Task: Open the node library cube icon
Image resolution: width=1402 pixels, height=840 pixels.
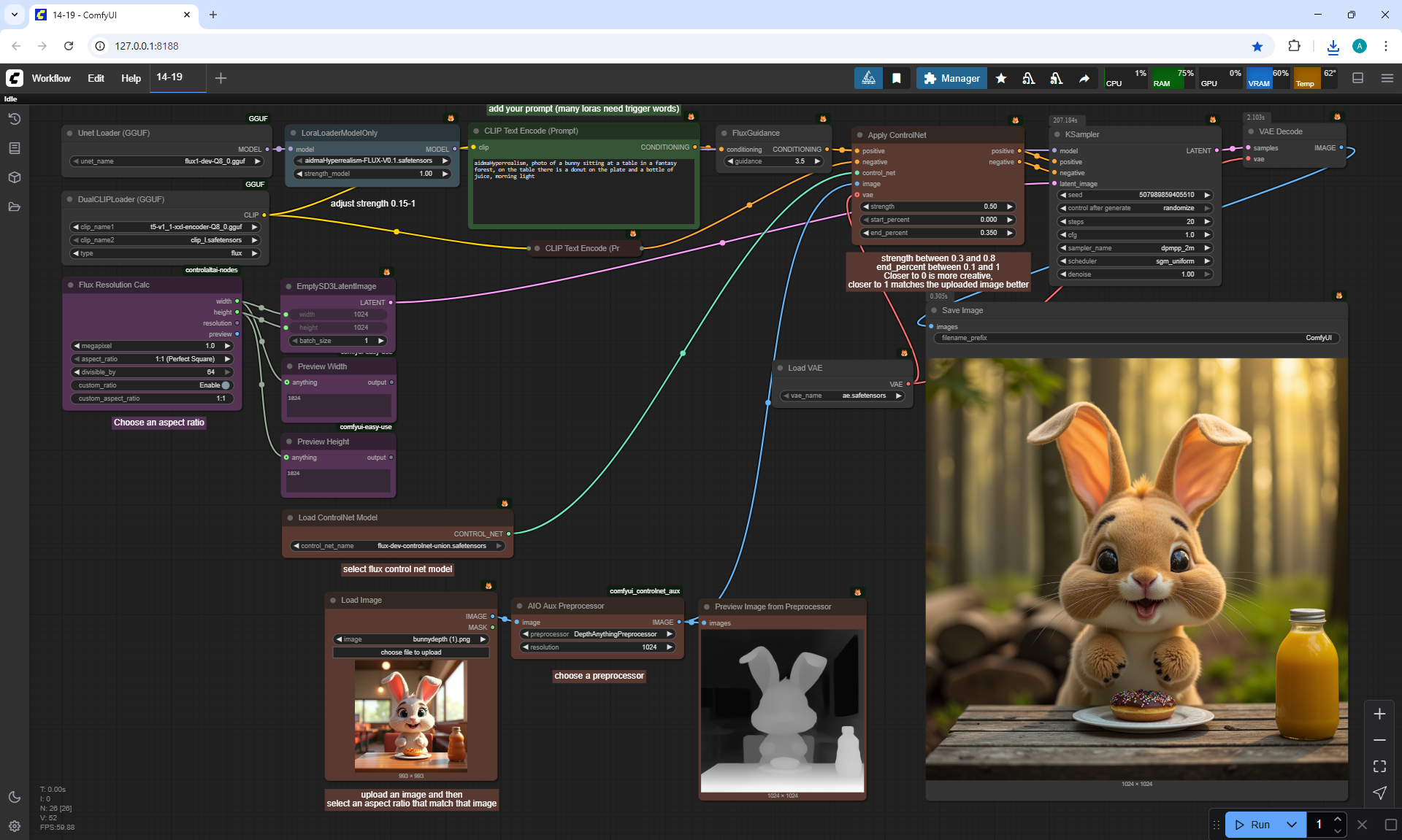Action: (x=15, y=177)
